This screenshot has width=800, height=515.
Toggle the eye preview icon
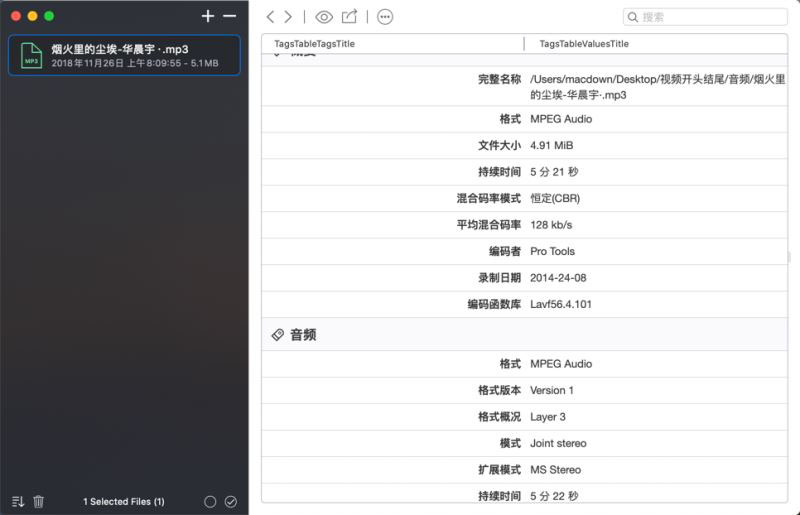[x=324, y=17]
